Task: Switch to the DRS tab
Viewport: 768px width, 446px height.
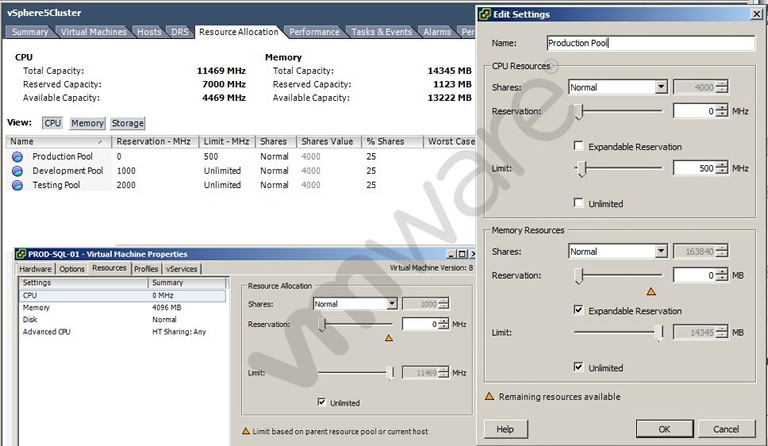Action: 179,32
